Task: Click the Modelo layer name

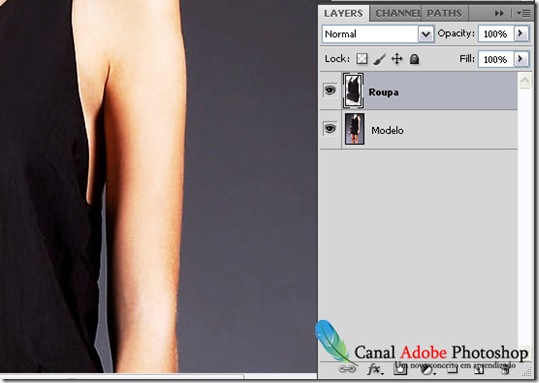Action: tap(387, 130)
